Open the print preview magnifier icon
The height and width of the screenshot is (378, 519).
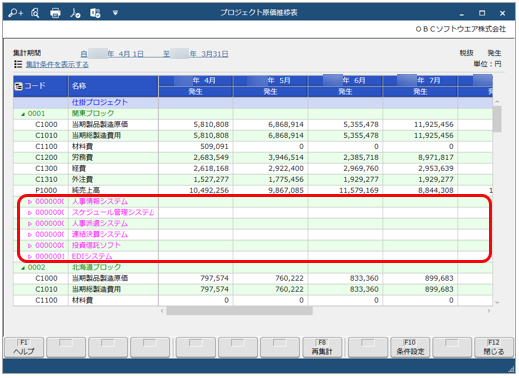click(35, 13)
